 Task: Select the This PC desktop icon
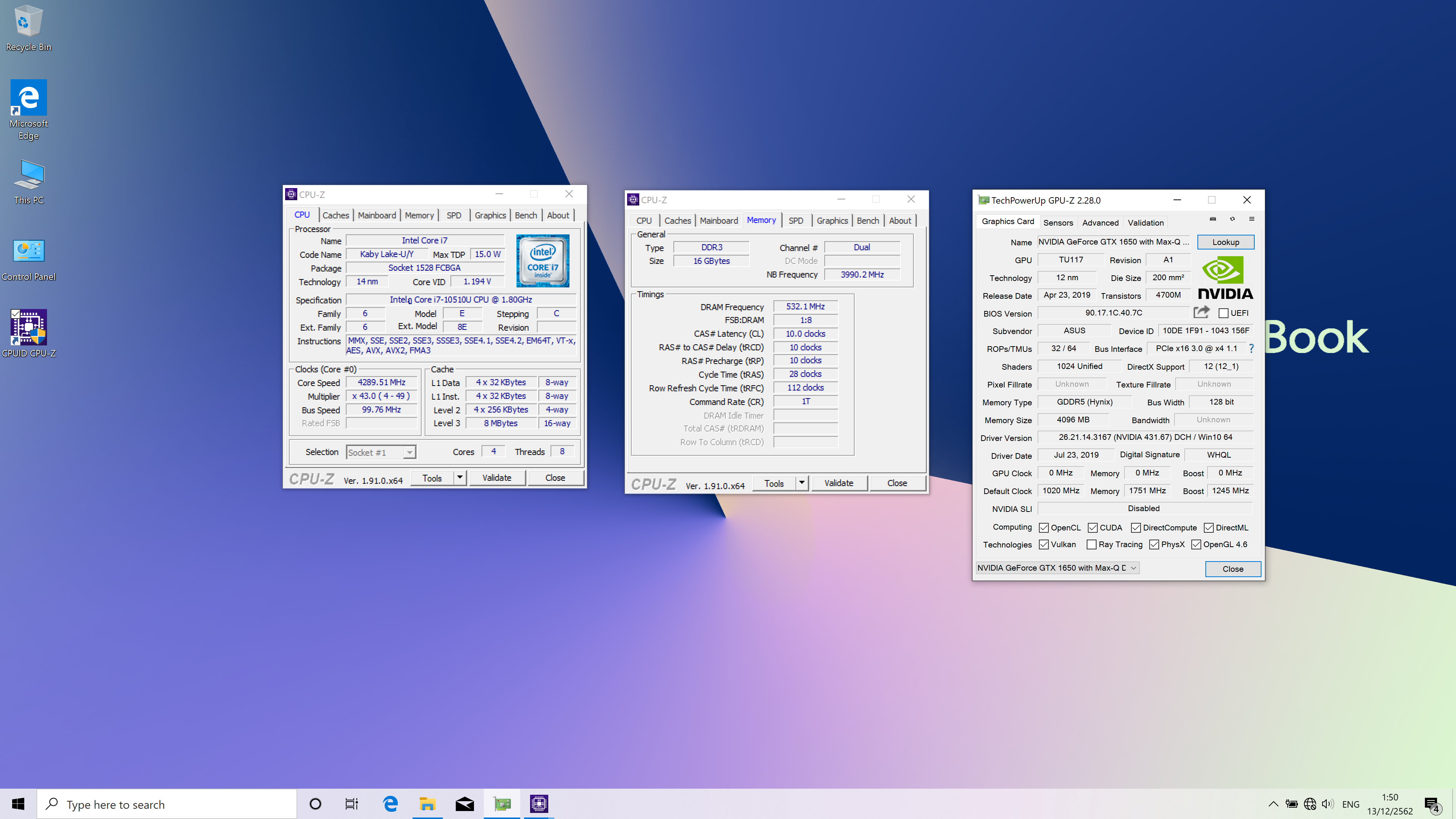tap(28, 182)
